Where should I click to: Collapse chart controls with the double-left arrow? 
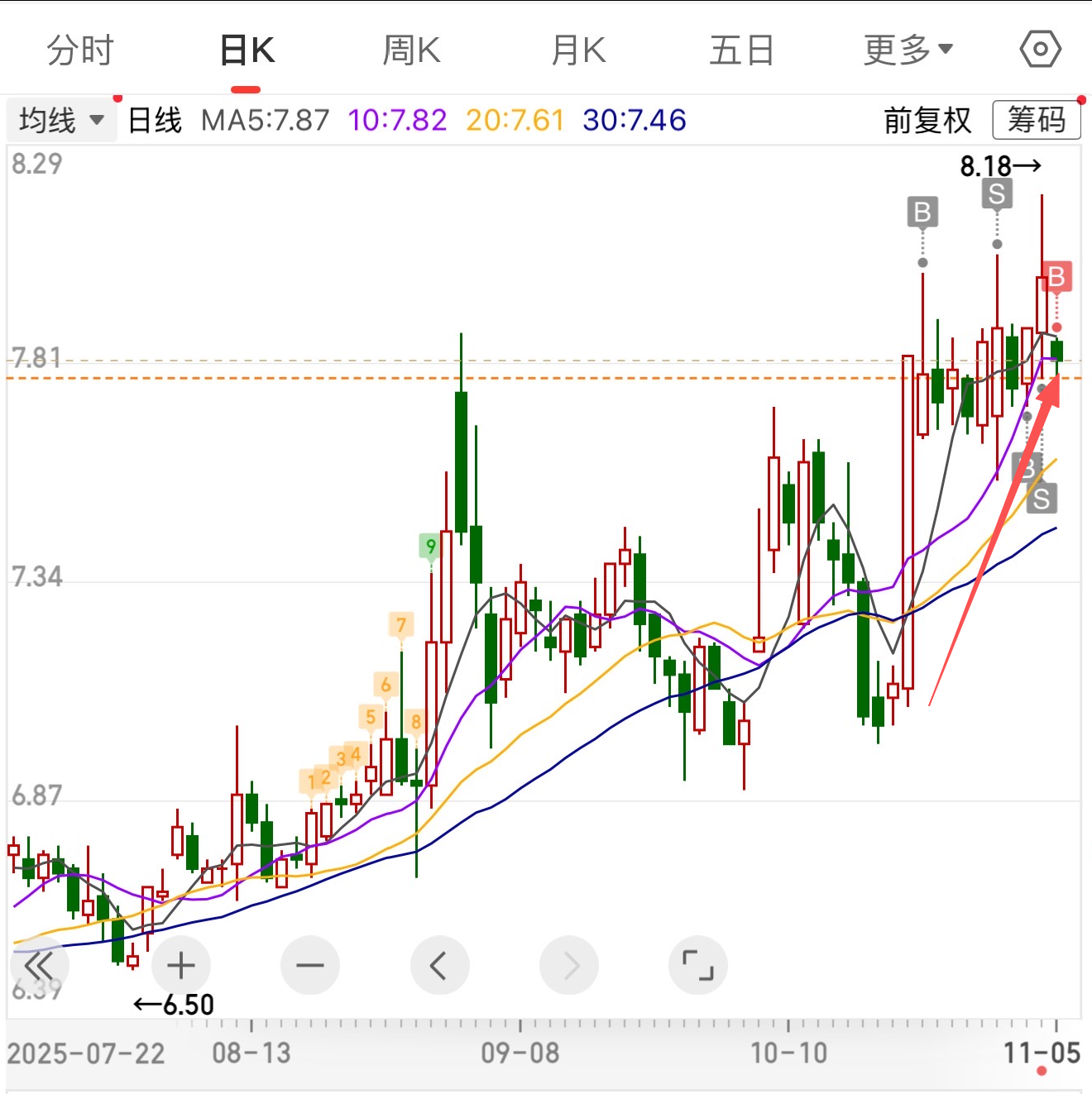39,965
